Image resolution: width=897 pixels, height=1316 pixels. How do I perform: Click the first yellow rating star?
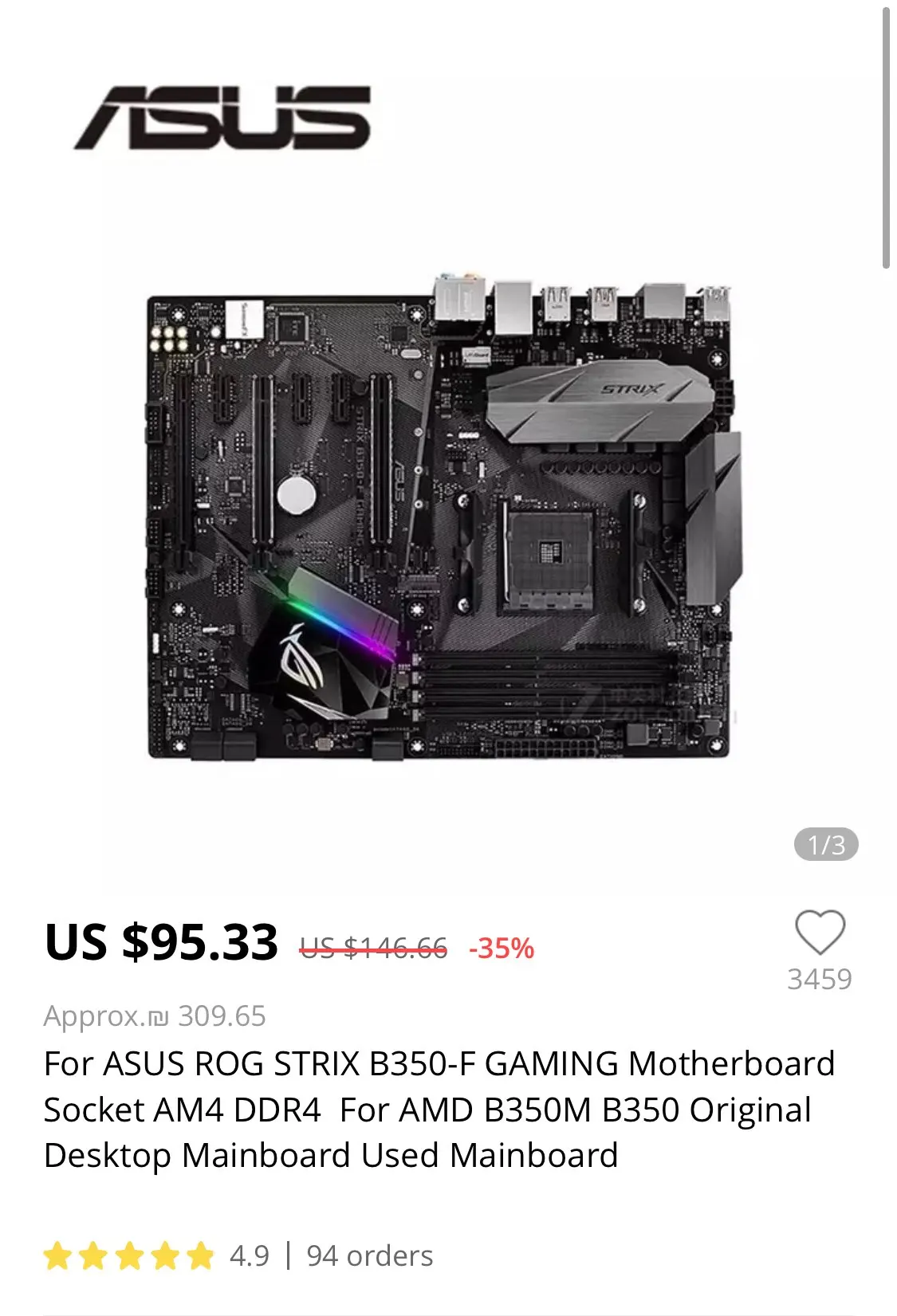[x=58, y=1256]
